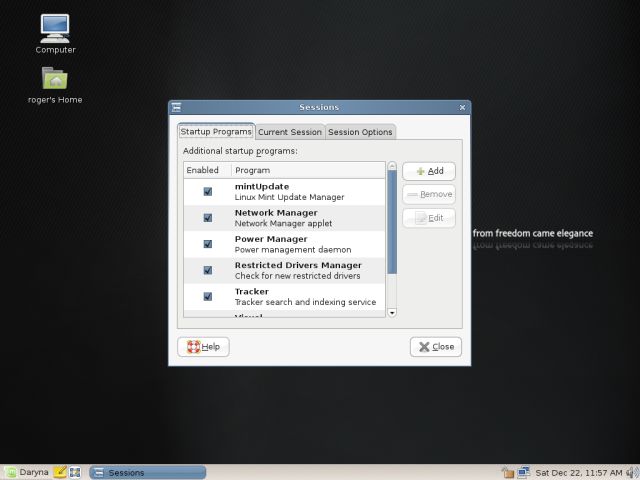Click the Close button in the dialog
The width and height of the screenshot is (640, 480).
(x=436, y=347)
